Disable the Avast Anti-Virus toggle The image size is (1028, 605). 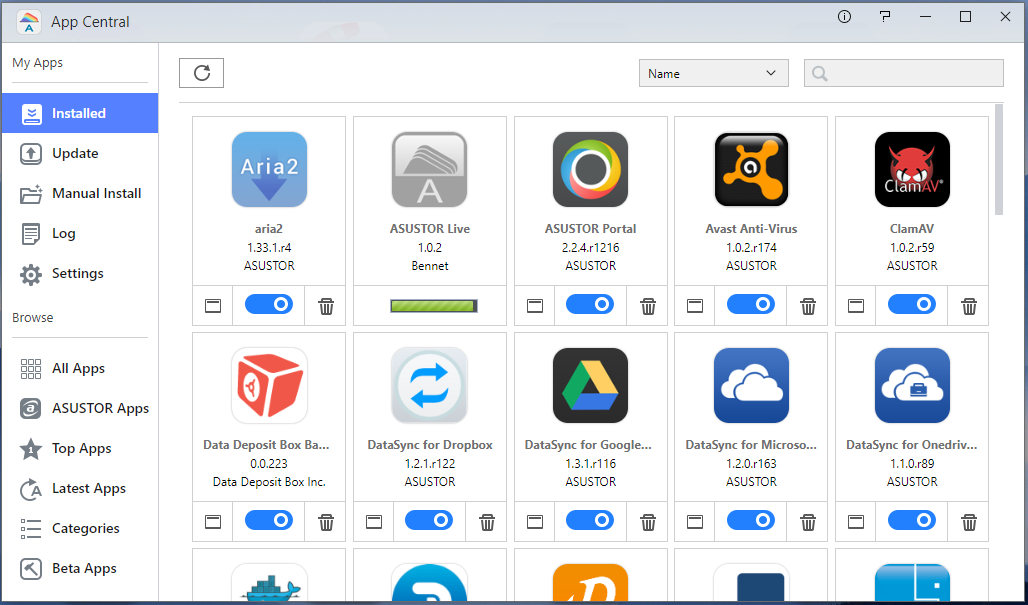click(x=751, y=304)
